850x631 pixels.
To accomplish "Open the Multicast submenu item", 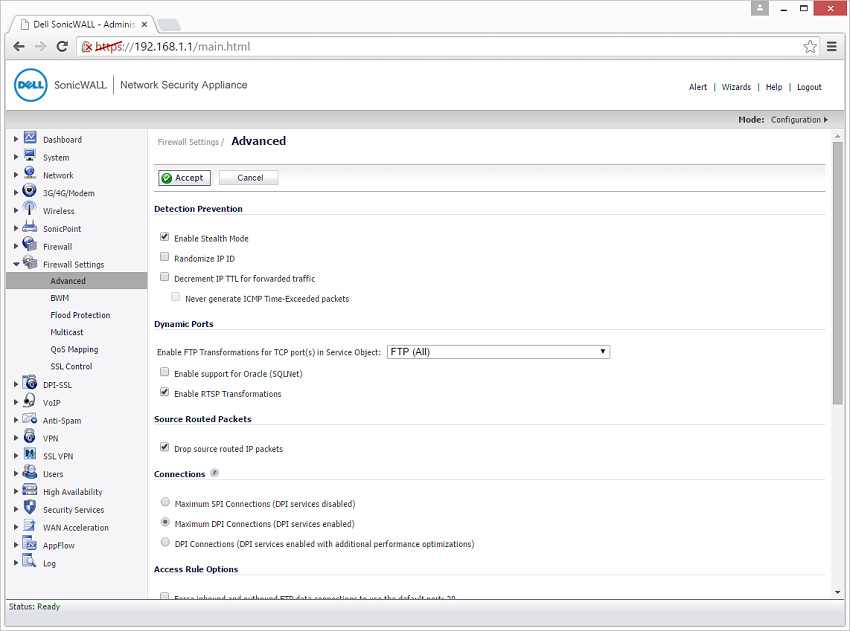I will 67,332.
